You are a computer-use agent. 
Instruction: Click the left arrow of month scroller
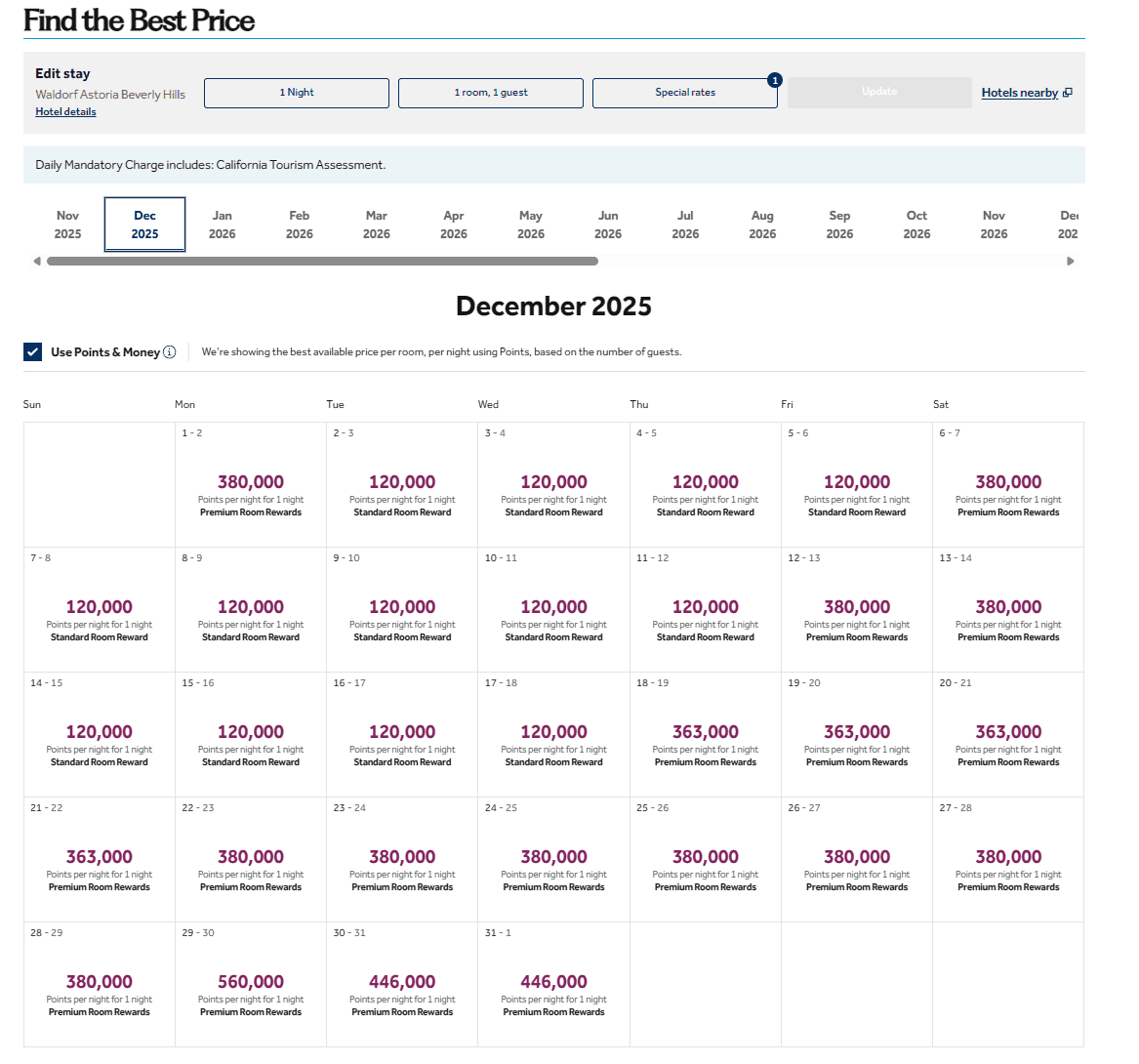[37, 261]
